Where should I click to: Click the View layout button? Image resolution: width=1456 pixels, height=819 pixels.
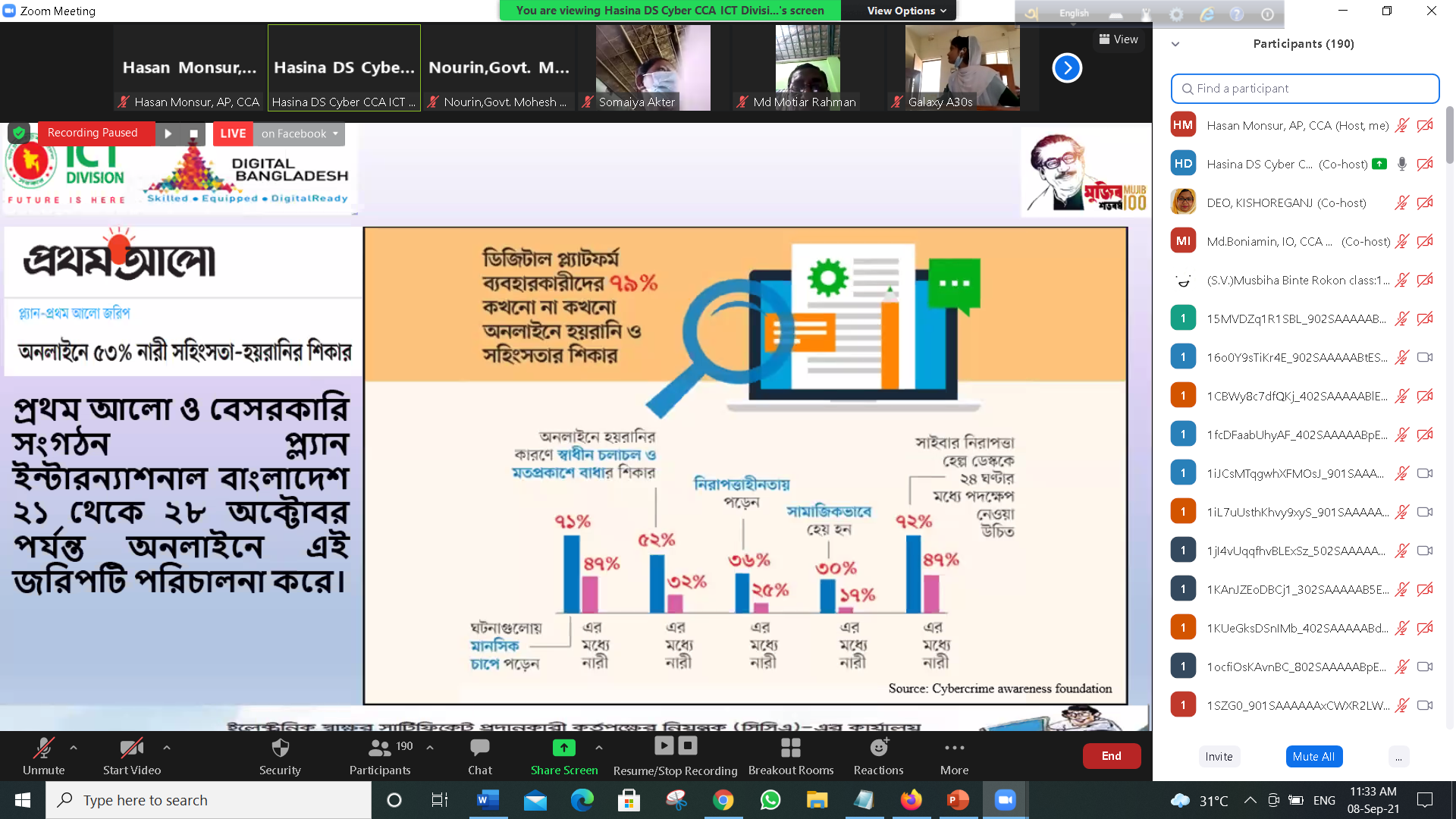point(1119,39)
